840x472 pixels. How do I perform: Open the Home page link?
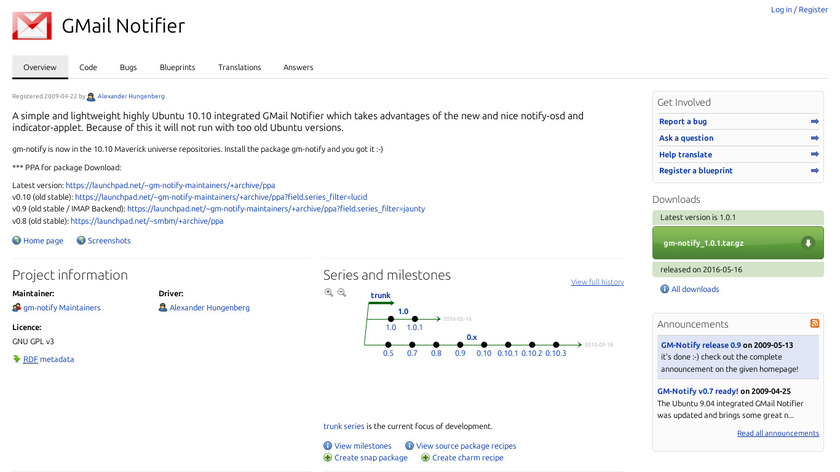(43, 241)
